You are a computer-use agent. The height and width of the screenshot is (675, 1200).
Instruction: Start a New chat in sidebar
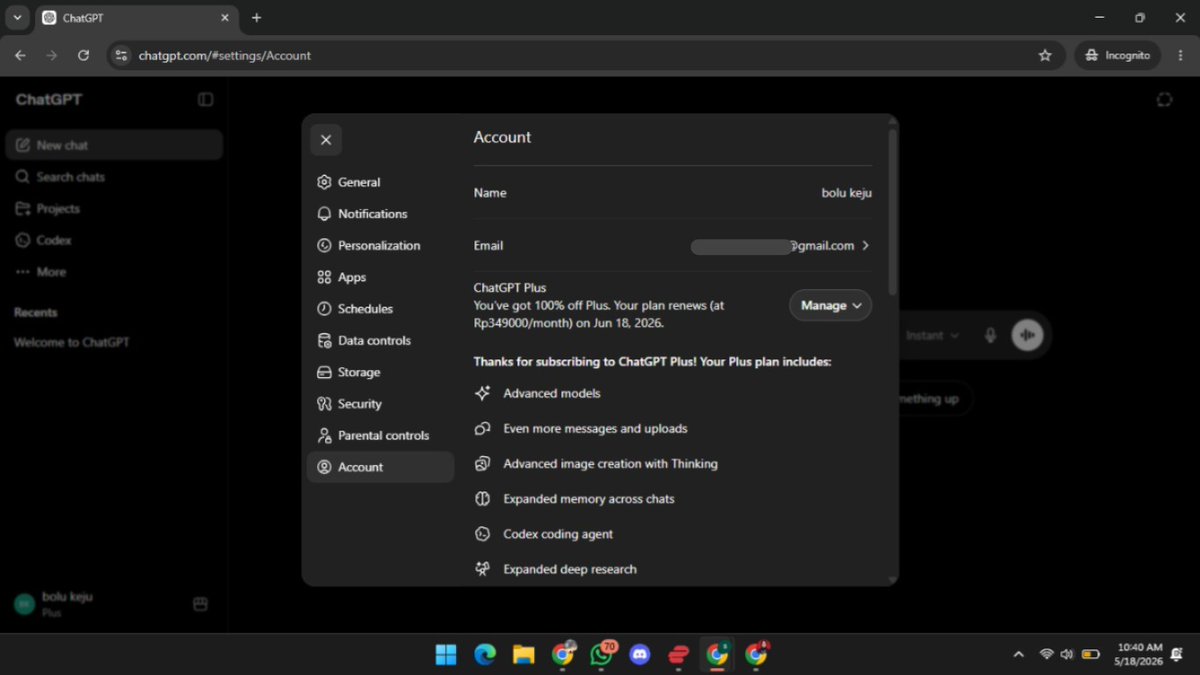click(x=114, y=145)
